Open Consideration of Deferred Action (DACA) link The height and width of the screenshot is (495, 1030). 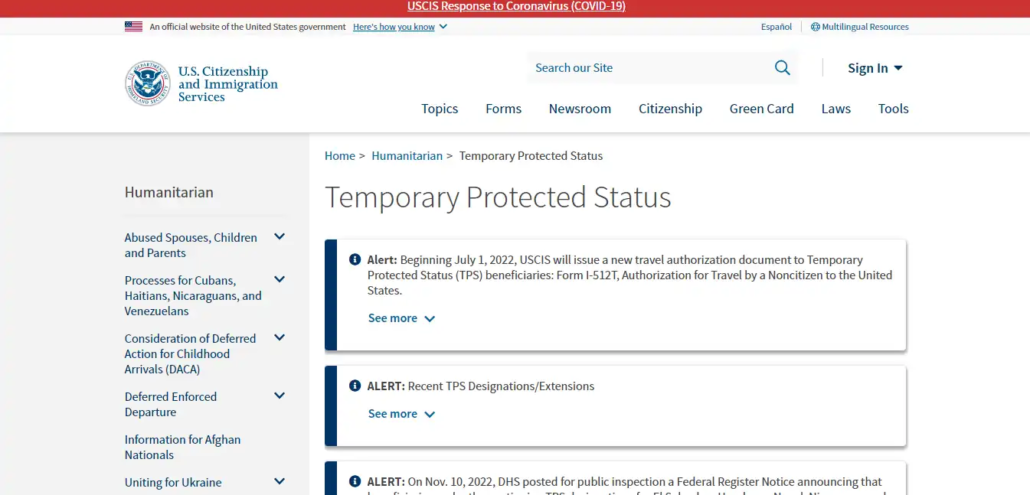[190, 354]
